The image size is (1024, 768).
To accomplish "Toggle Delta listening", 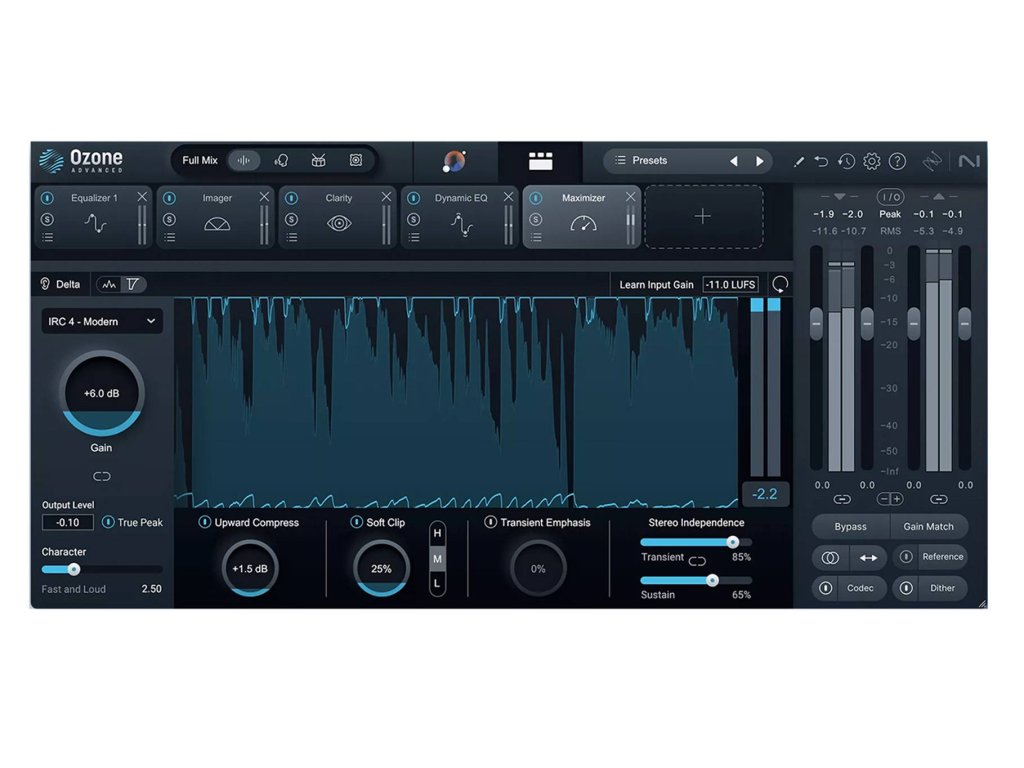I will click(x=60, y=284).
